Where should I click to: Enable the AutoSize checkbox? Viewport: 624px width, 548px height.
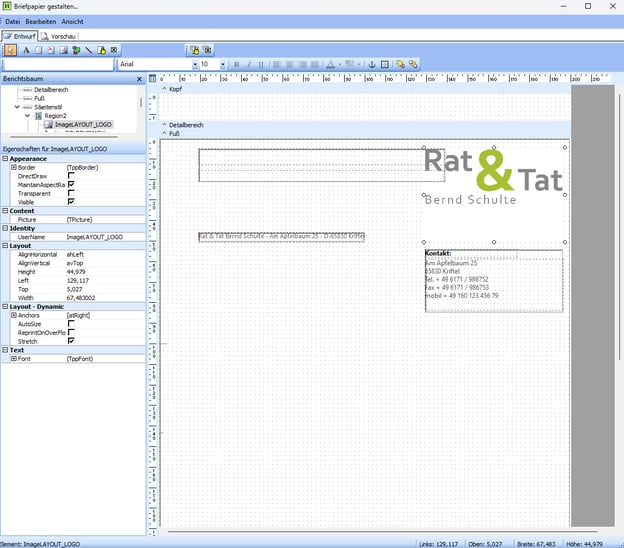click(70, 323)
